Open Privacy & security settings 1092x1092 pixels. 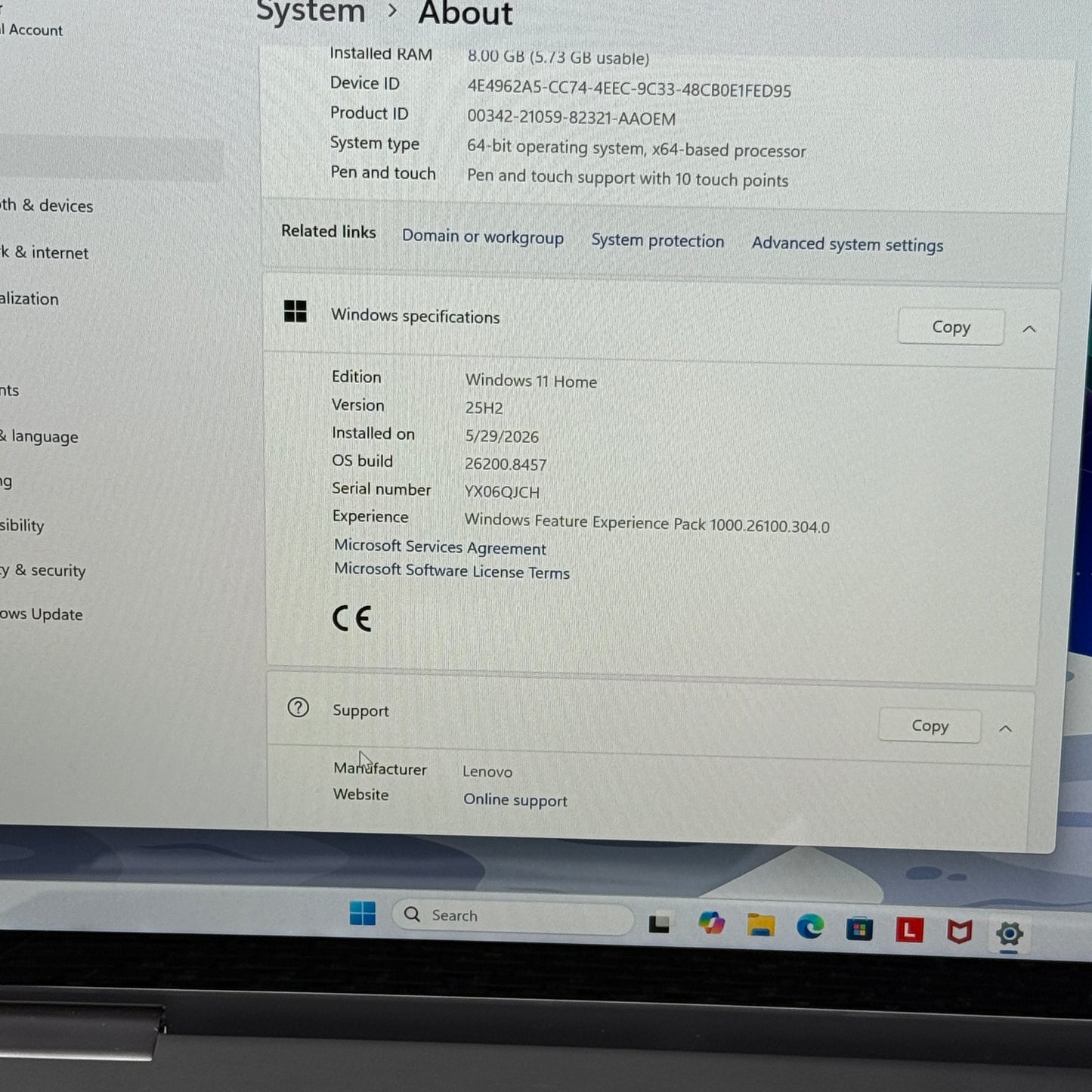point(42,571)
